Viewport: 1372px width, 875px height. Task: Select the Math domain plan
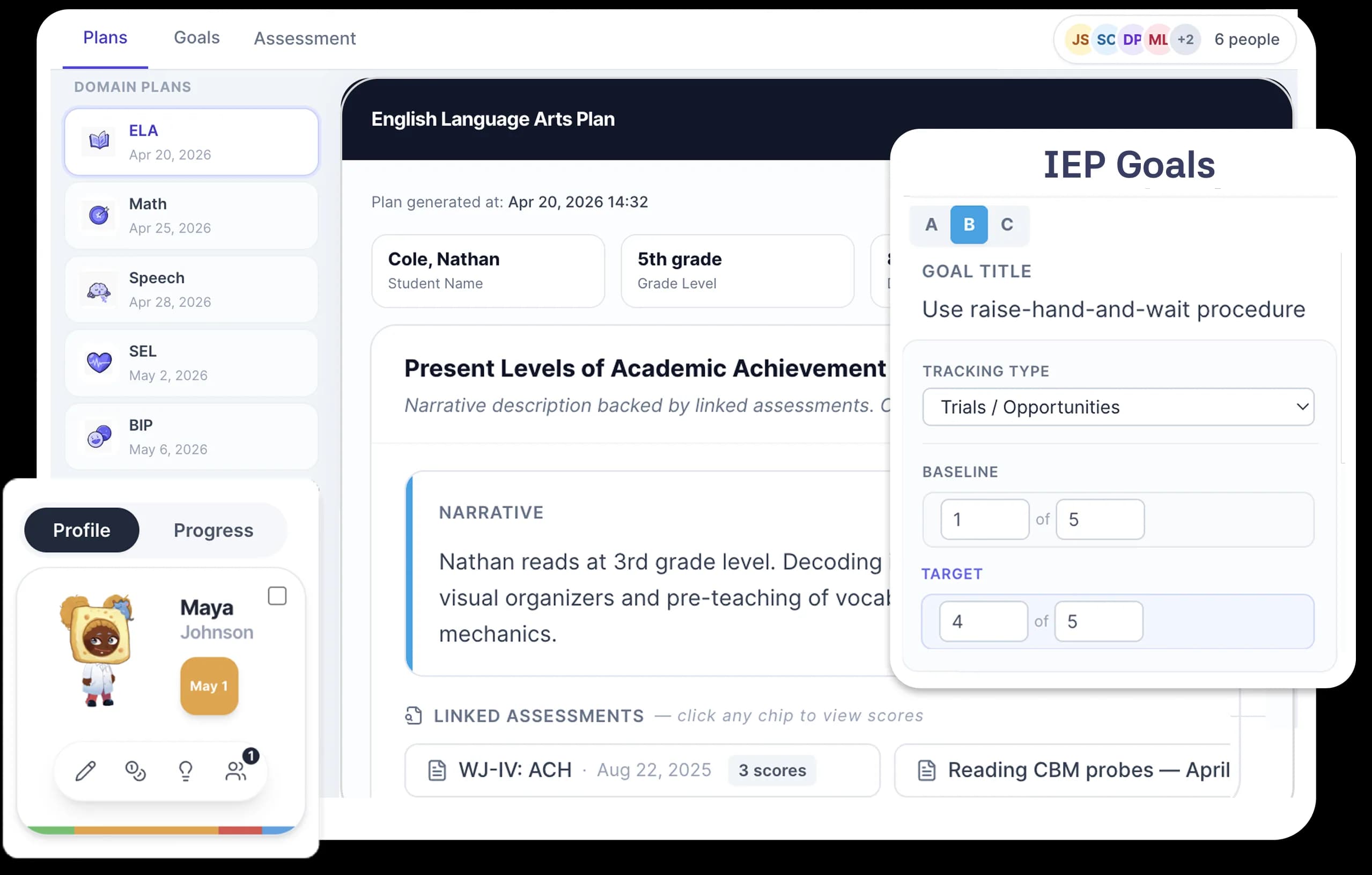[x=191, y=216]
